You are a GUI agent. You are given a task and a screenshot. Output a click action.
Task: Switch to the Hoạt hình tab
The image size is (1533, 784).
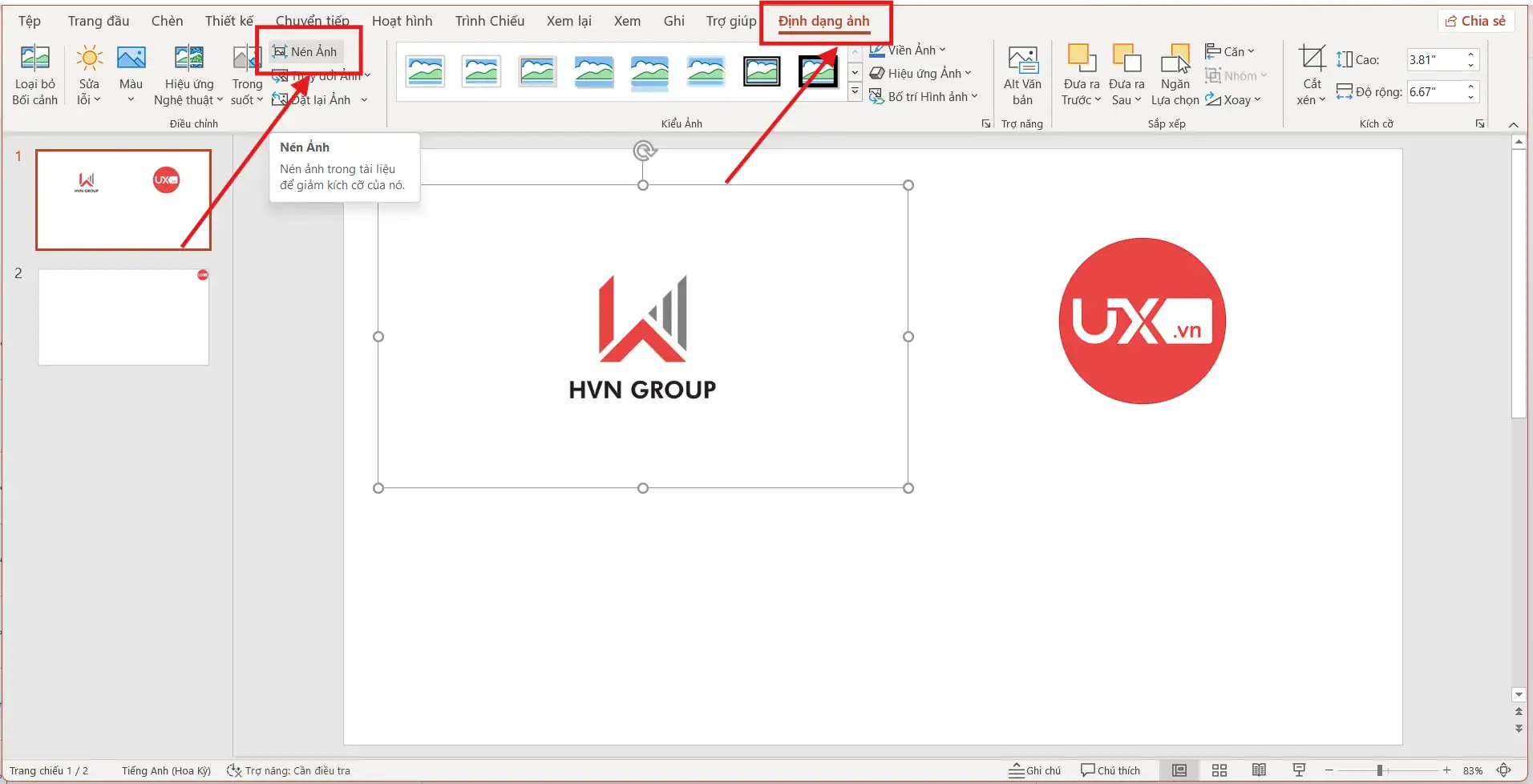click(x=402, y=21)
